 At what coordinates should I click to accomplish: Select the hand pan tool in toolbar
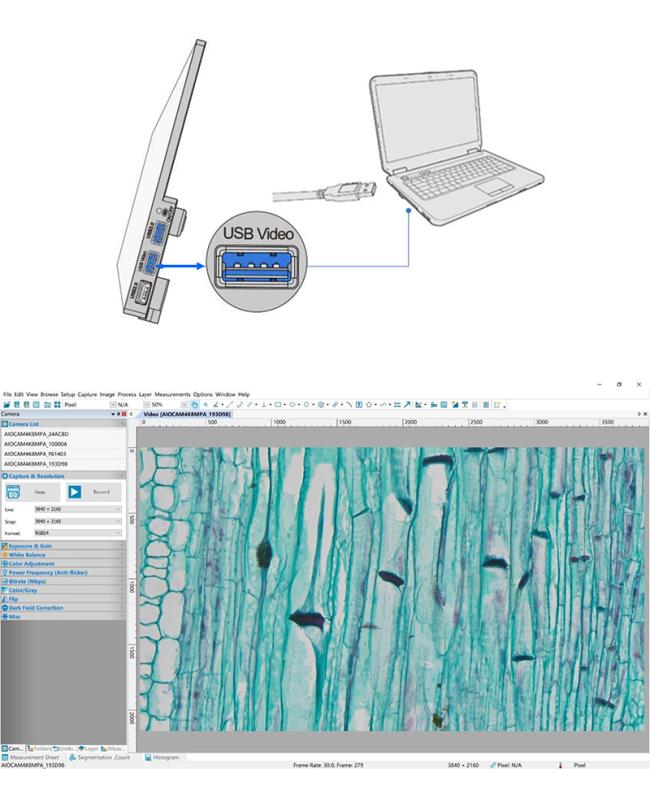tap(195, 405)
